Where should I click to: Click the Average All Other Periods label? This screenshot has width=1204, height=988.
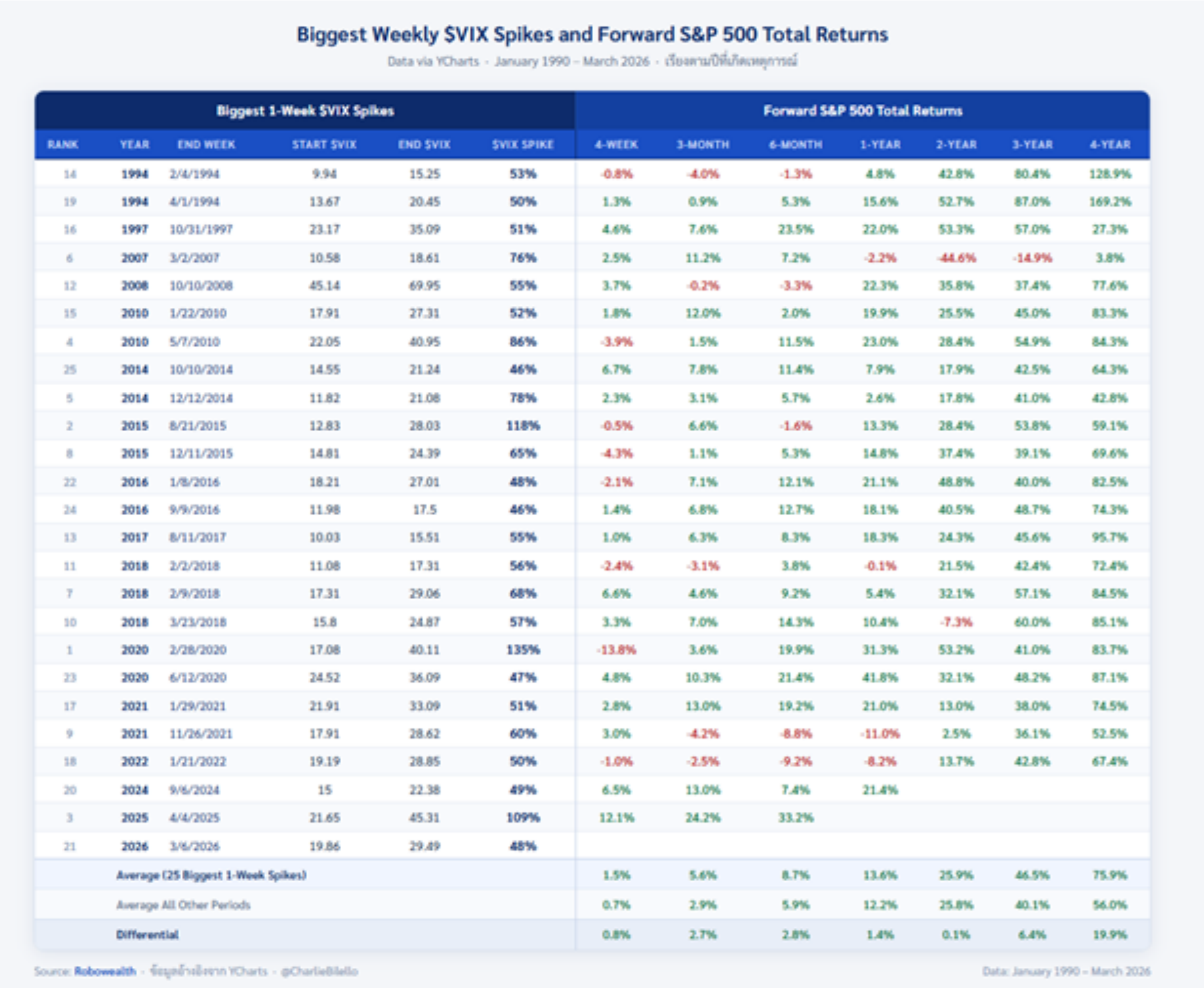coord(183,905)
